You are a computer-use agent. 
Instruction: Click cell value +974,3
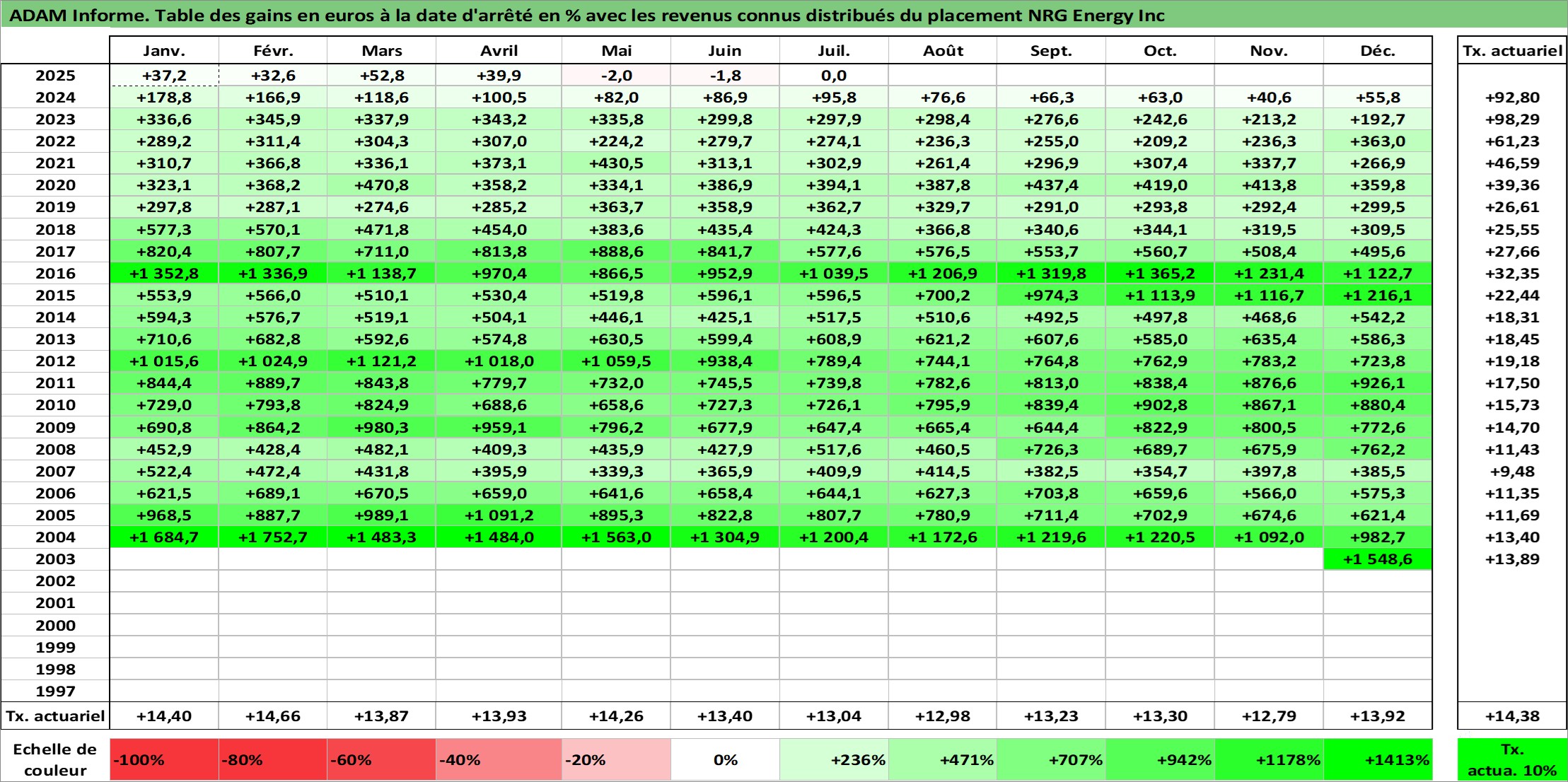[x=1051, y=296]
